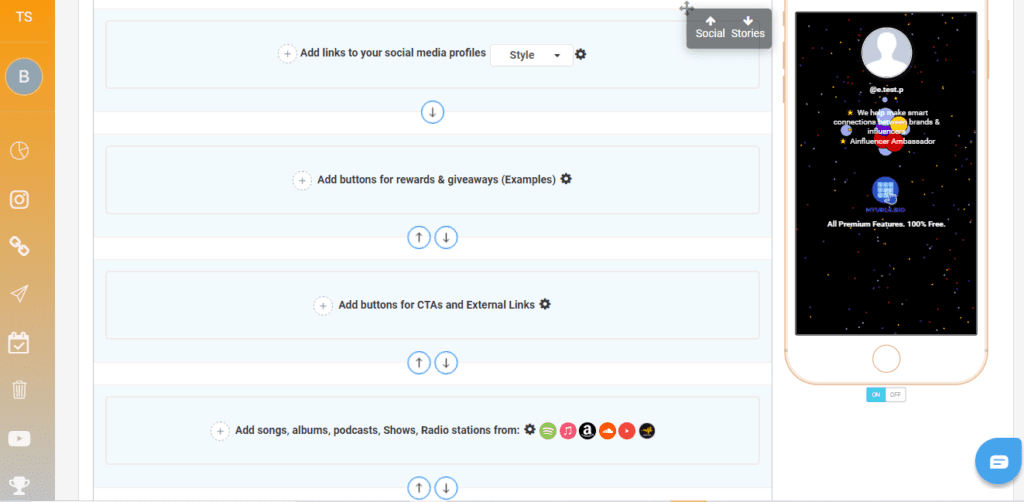Open the calendar scheduler icon
The height and width of the screenshot is (502, 1024).
(x=19, y=343)
